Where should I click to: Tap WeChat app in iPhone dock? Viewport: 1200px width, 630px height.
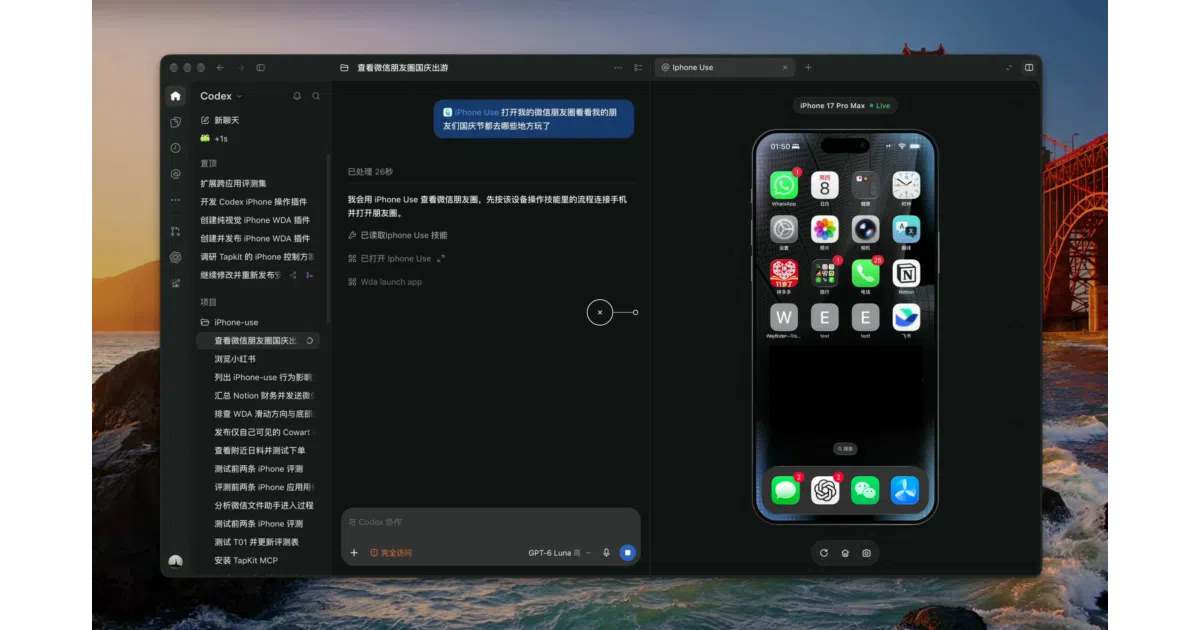[865, 490]
